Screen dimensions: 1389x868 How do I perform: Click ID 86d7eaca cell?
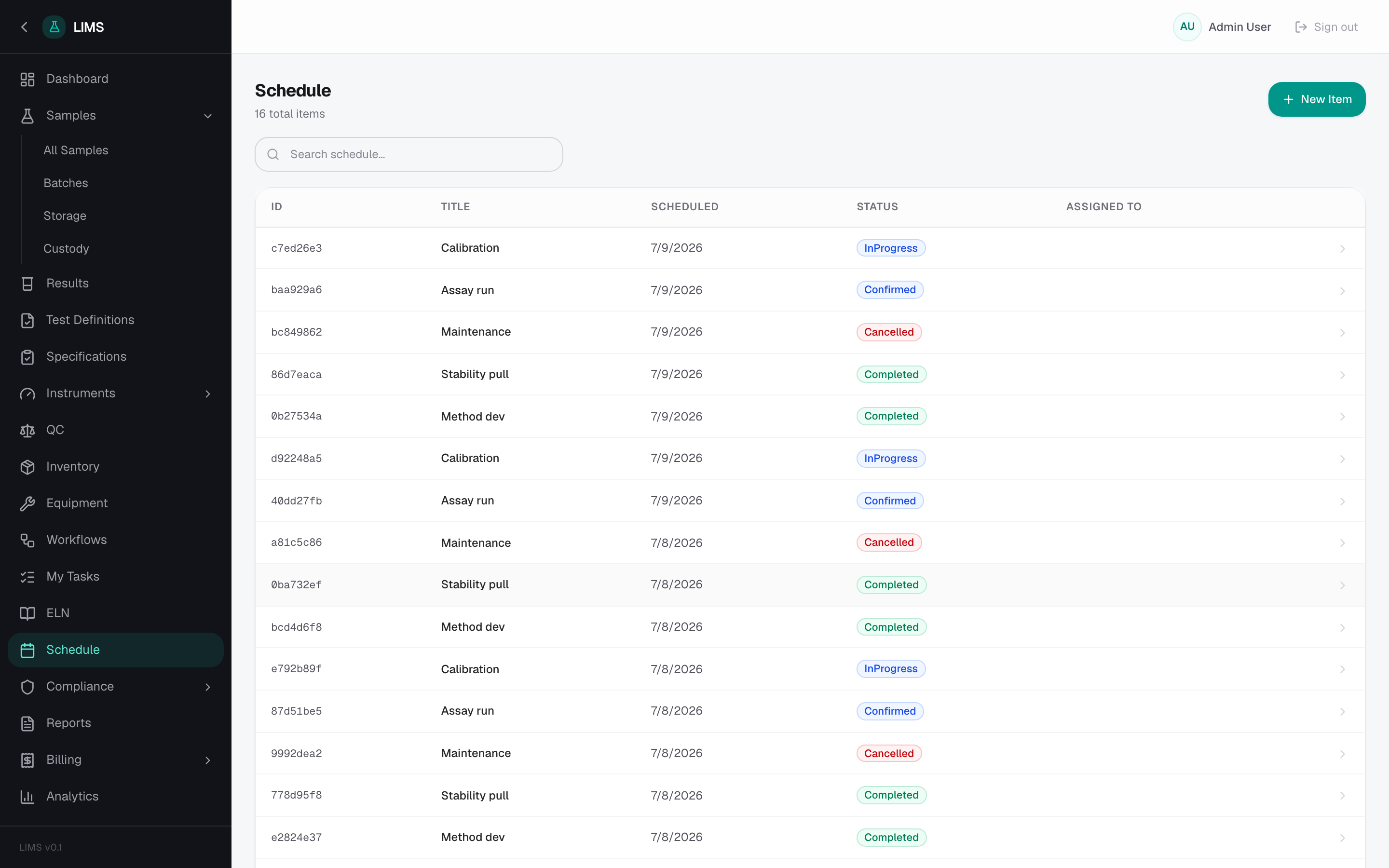[x=296, y=374]
